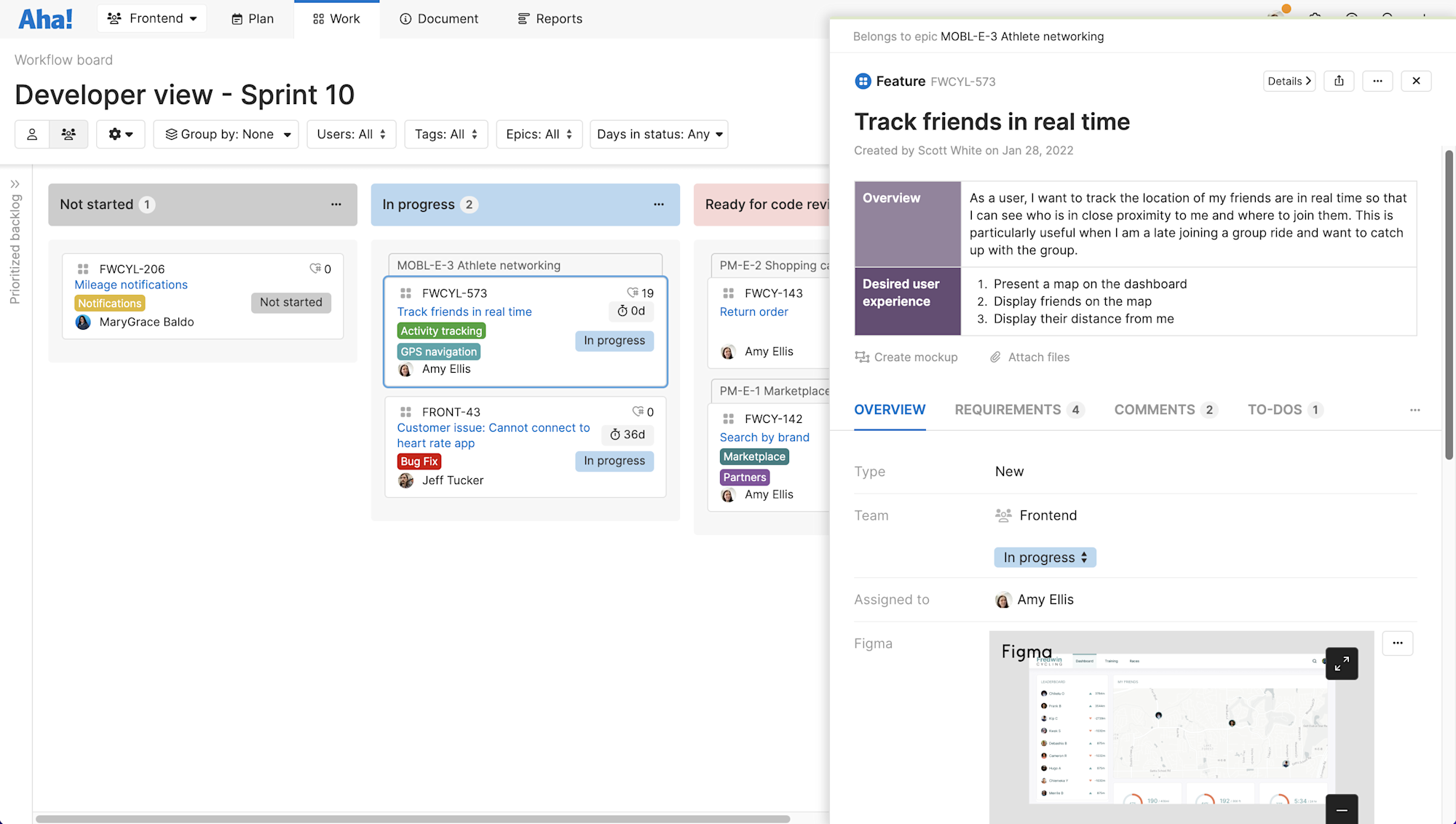Click Amy Ellis's avatar on FWCYL-573 card
The height and width of the screenshot is (824, 1456).
406,369
